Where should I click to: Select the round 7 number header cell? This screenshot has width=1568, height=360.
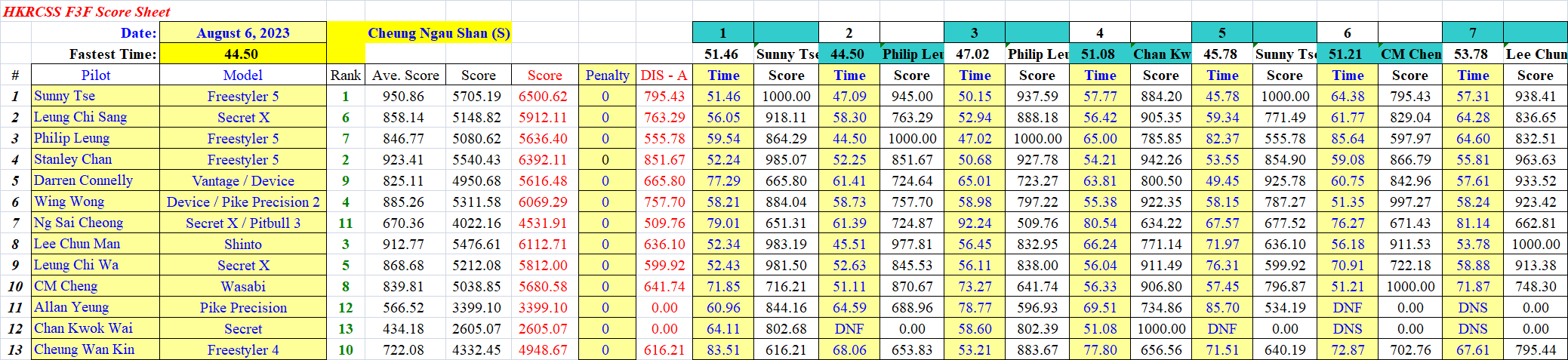(x=1473, y=32)
